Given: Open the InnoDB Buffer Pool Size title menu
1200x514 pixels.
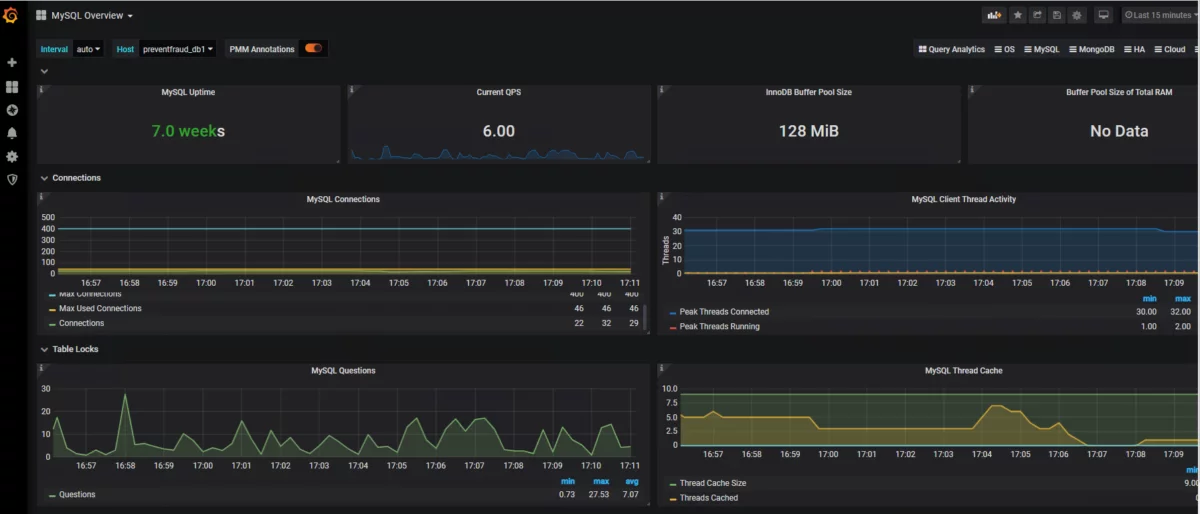Looking at the screenshot, I should (808, 92).
